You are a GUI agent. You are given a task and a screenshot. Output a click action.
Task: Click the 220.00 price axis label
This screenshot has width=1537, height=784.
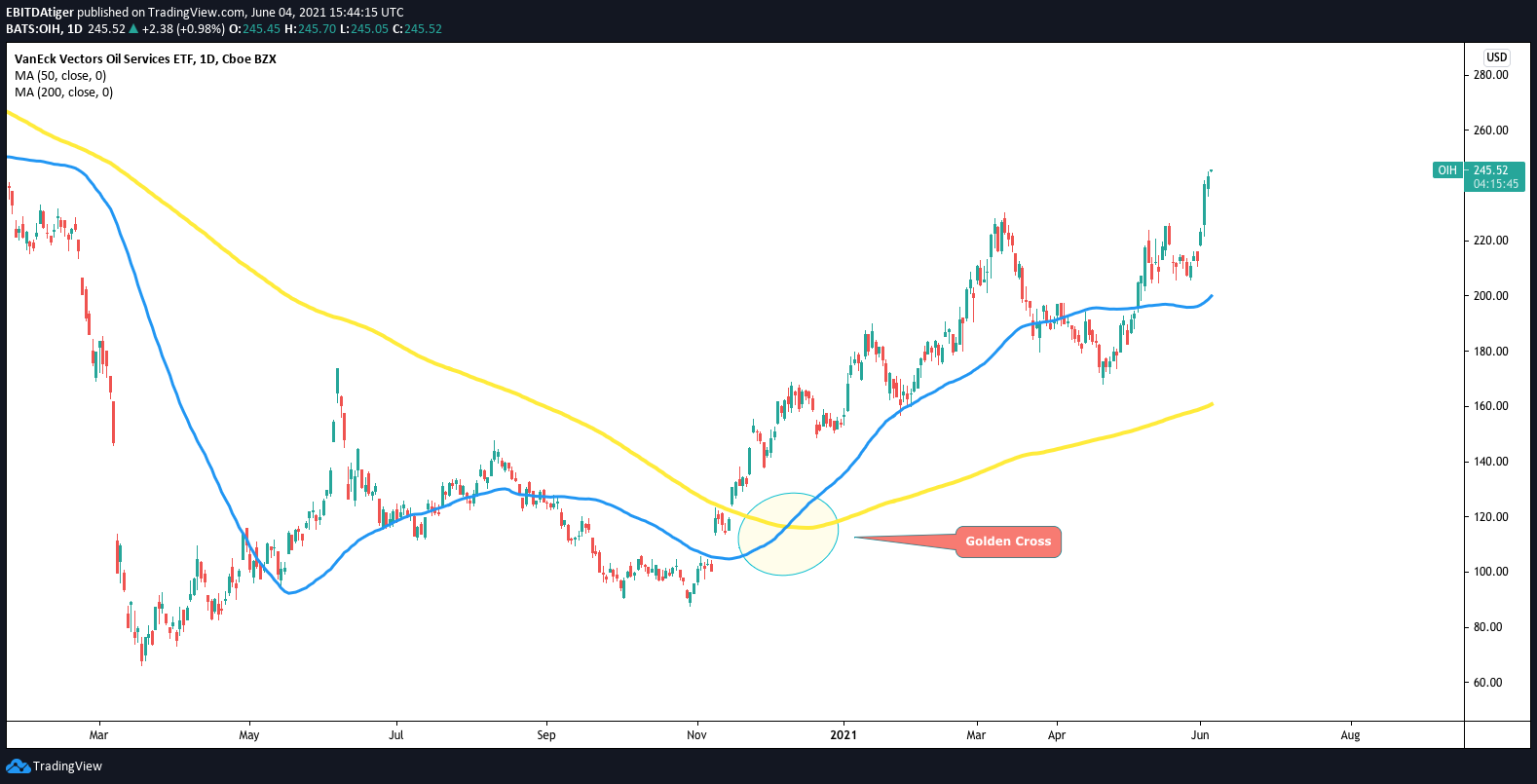point(1490,241)
